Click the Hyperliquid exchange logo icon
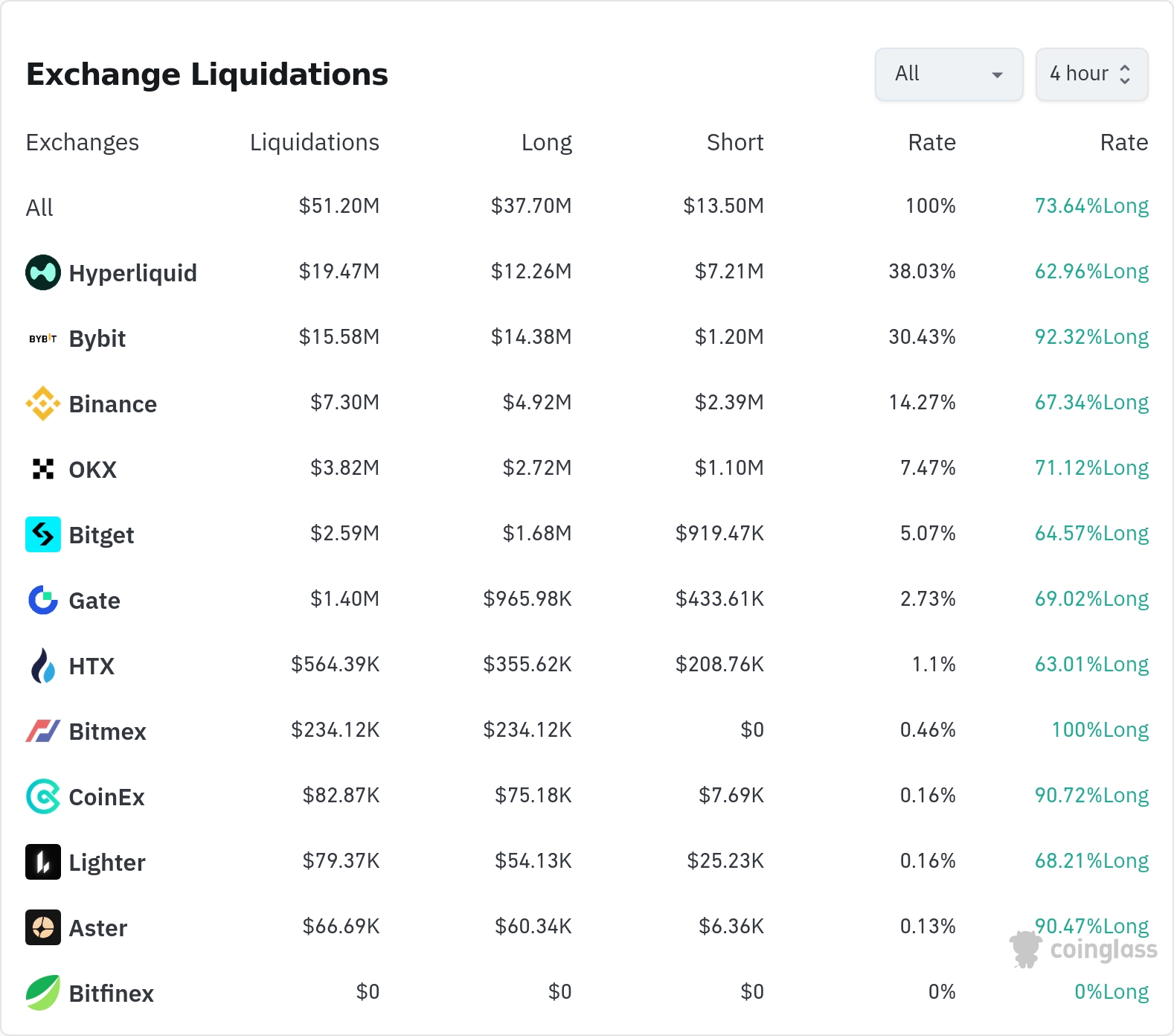This screenshot has width=1174, height=1036. click(43, 272)
